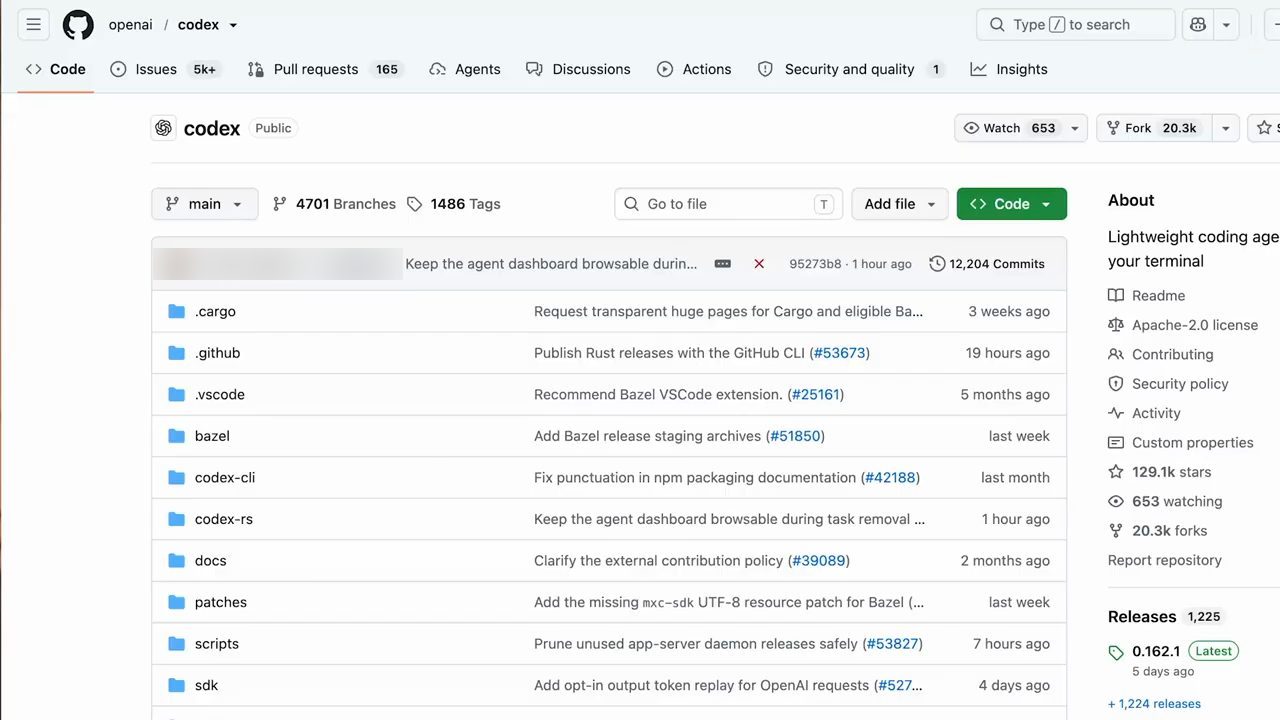Click the Activity pulse icon
The height and width of the screenshot is (720, 1280).
(x=1116, y=413)
